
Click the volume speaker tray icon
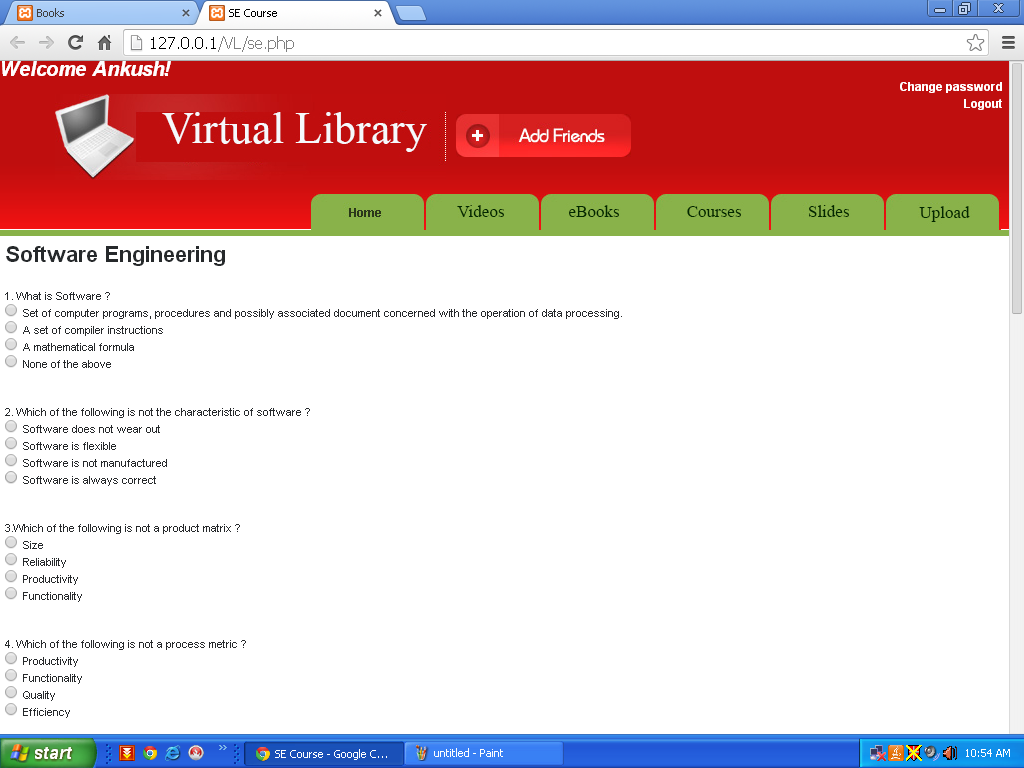point(950,753)
